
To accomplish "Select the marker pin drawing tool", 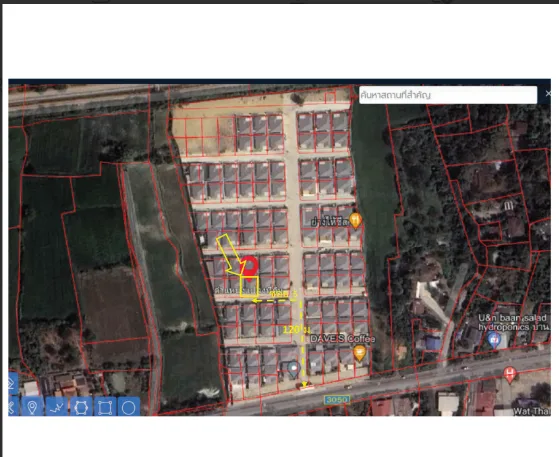I will pos(32,407).
